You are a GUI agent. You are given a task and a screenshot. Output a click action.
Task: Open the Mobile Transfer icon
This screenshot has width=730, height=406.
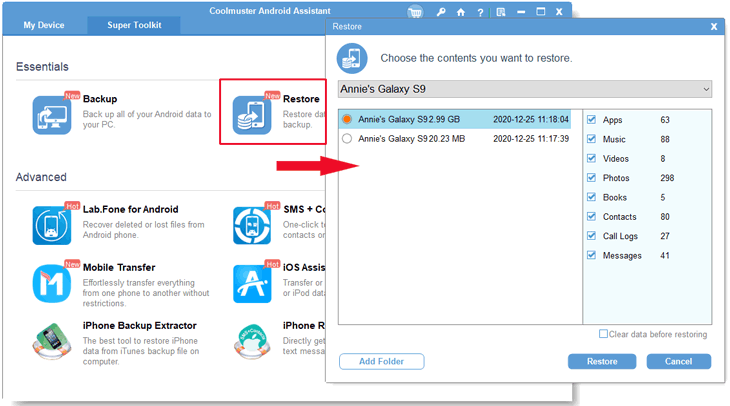click(52, 283)
